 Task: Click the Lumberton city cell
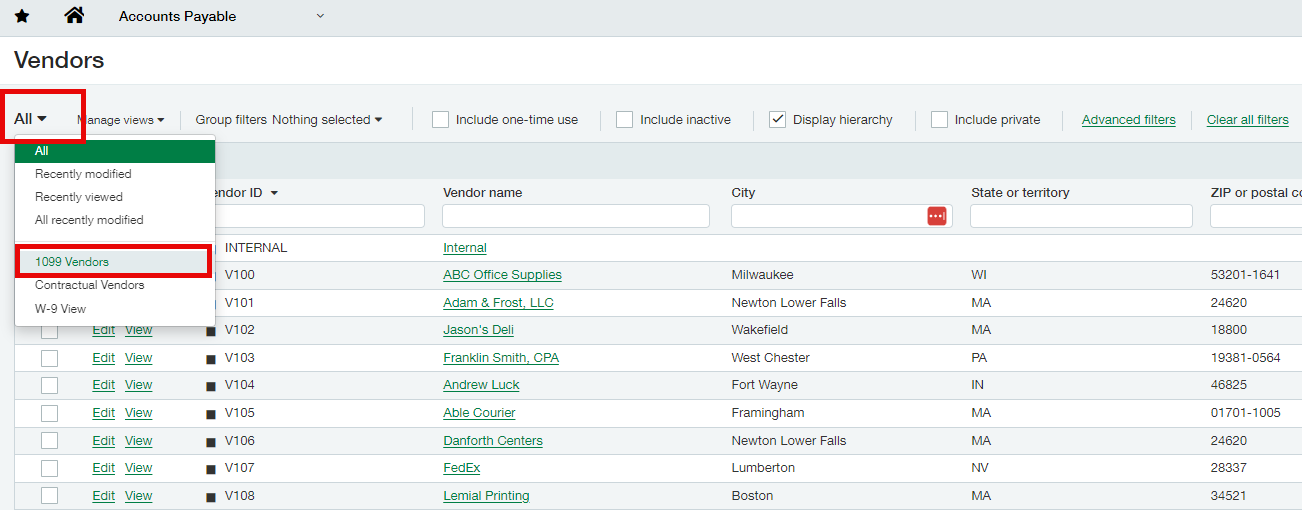pos(763,468)
